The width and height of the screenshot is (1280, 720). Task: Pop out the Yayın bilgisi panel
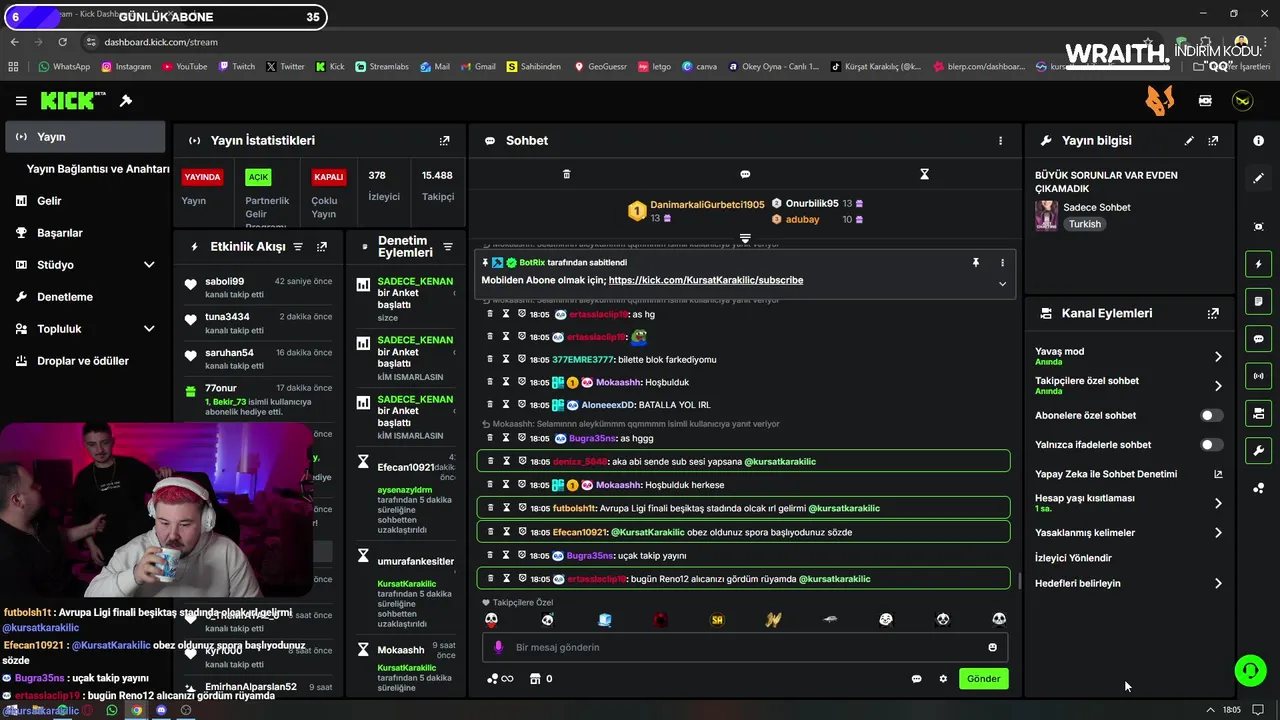tap(1213, 141)
